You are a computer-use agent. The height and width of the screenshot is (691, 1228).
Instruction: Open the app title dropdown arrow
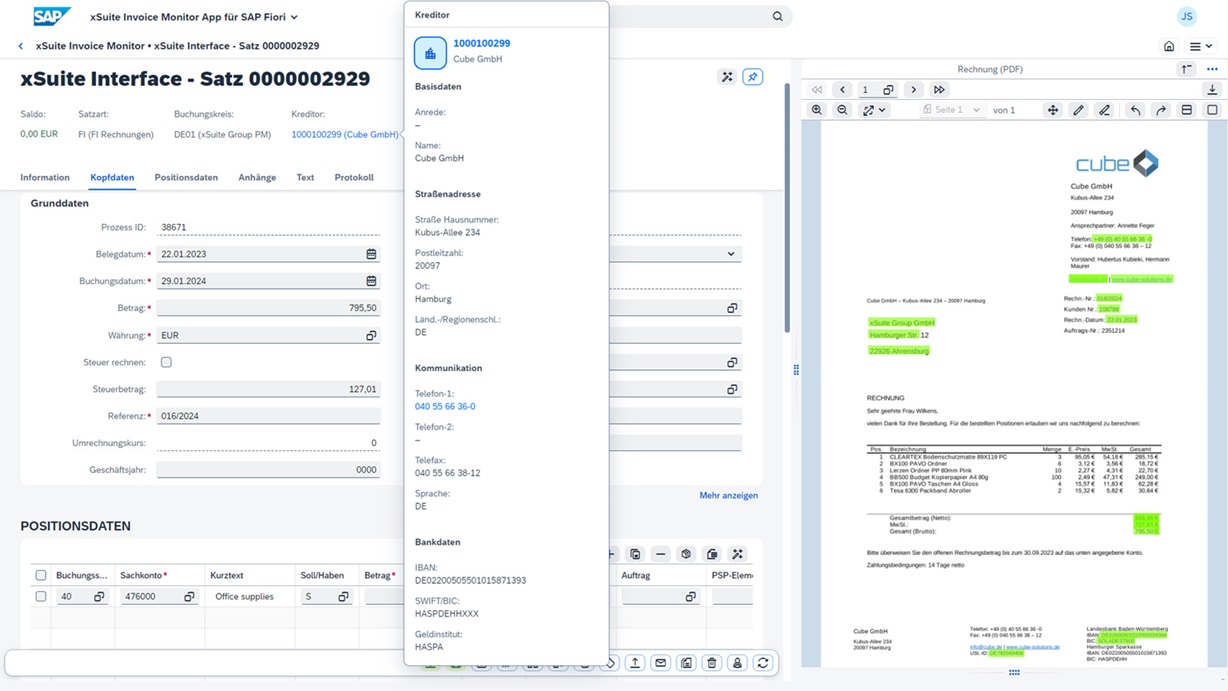coord(294,17)
